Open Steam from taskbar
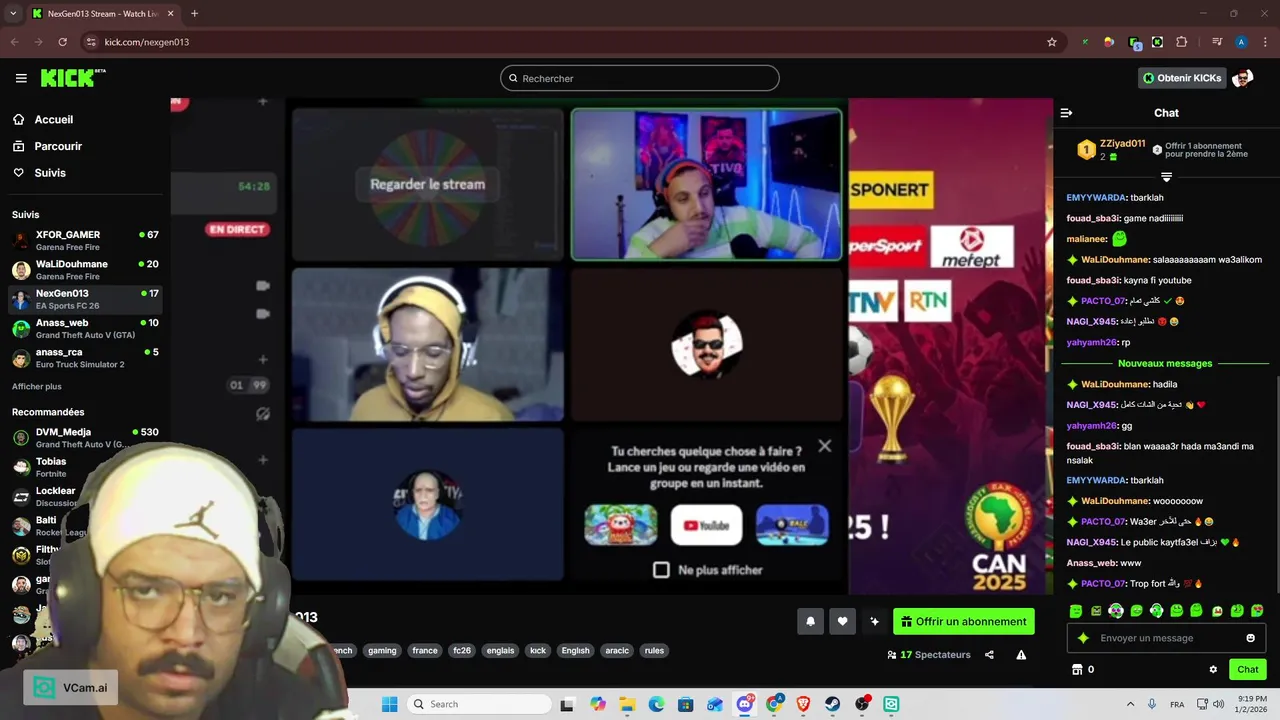 click(832, 704)
